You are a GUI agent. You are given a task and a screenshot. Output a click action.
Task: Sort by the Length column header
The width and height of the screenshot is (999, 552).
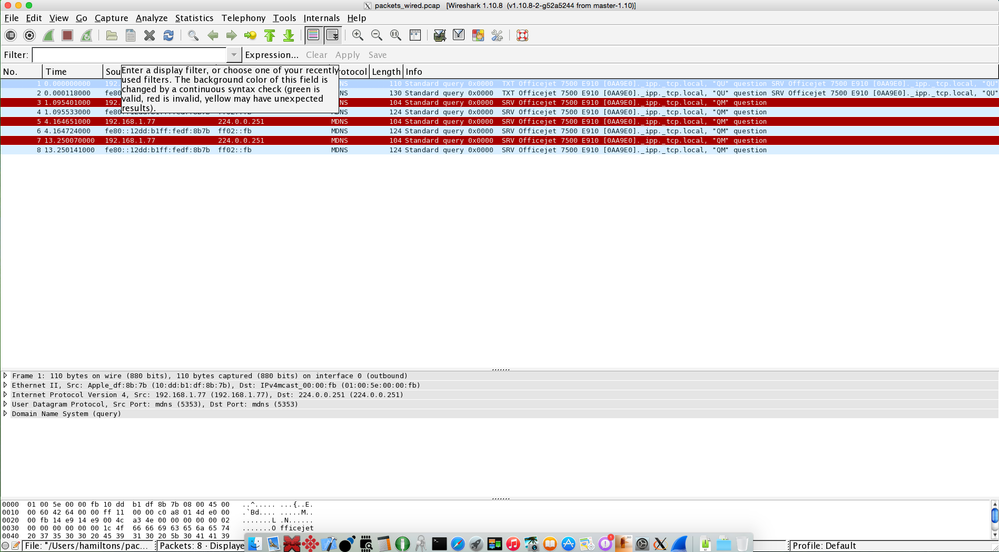(386, 71)
